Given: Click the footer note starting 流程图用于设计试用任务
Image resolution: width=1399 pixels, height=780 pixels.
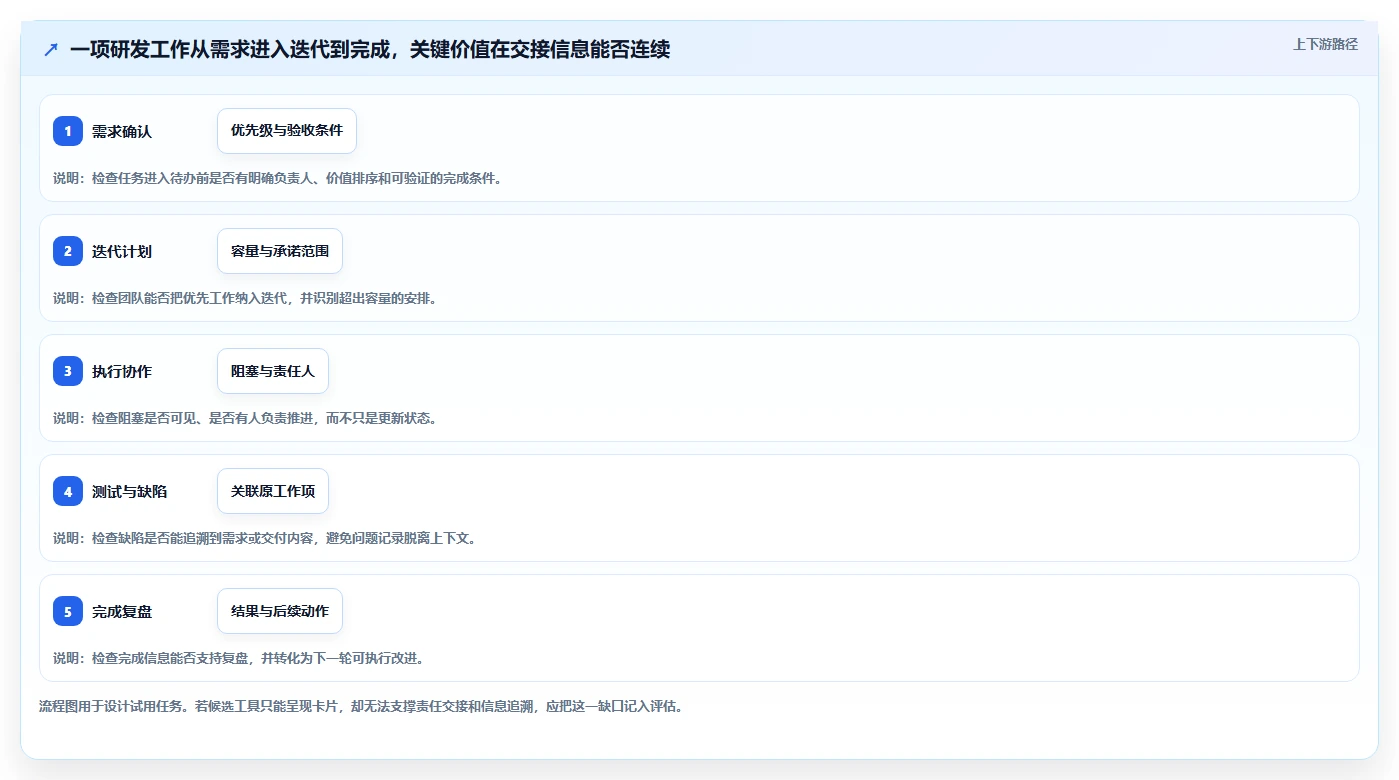Looking at the screenshot, I should [361, 706].
